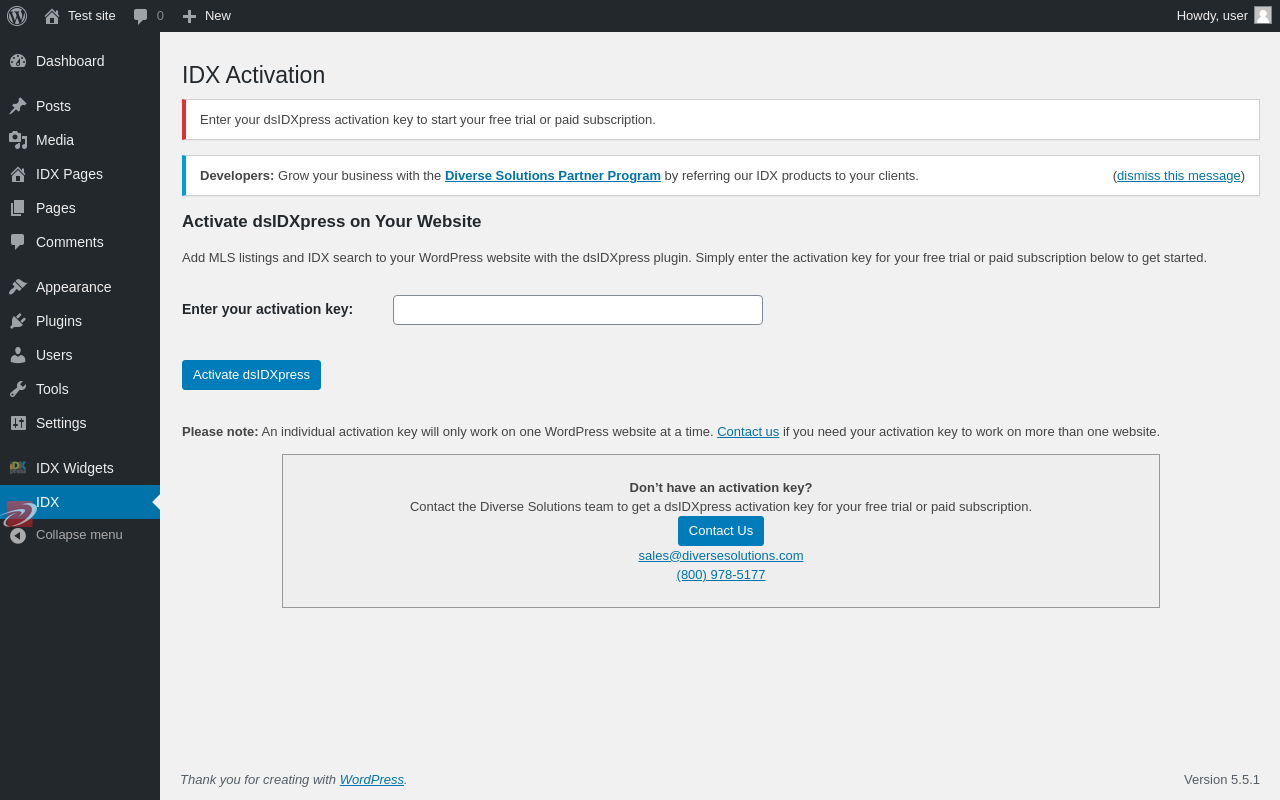Click sales@diversesolutions.com email link
The image size is (1280, 800).
pos(721,556)
